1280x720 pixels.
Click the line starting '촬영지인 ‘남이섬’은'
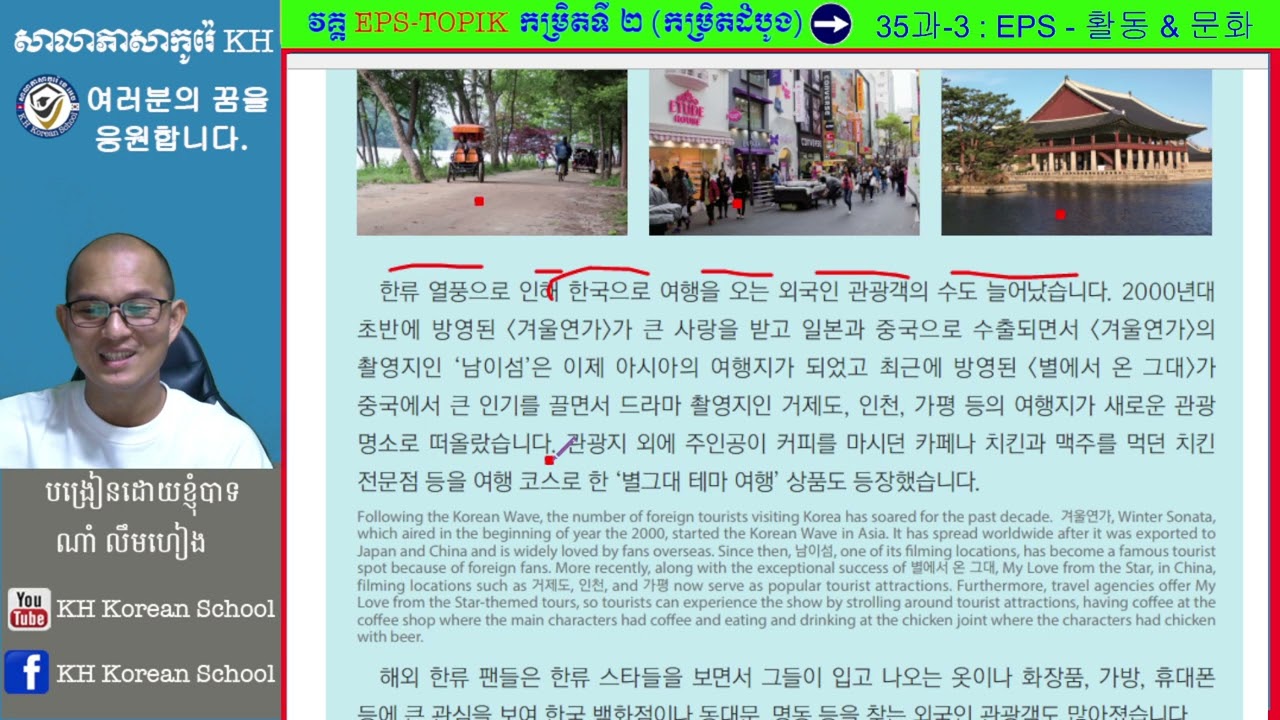(x=786, y=367)
